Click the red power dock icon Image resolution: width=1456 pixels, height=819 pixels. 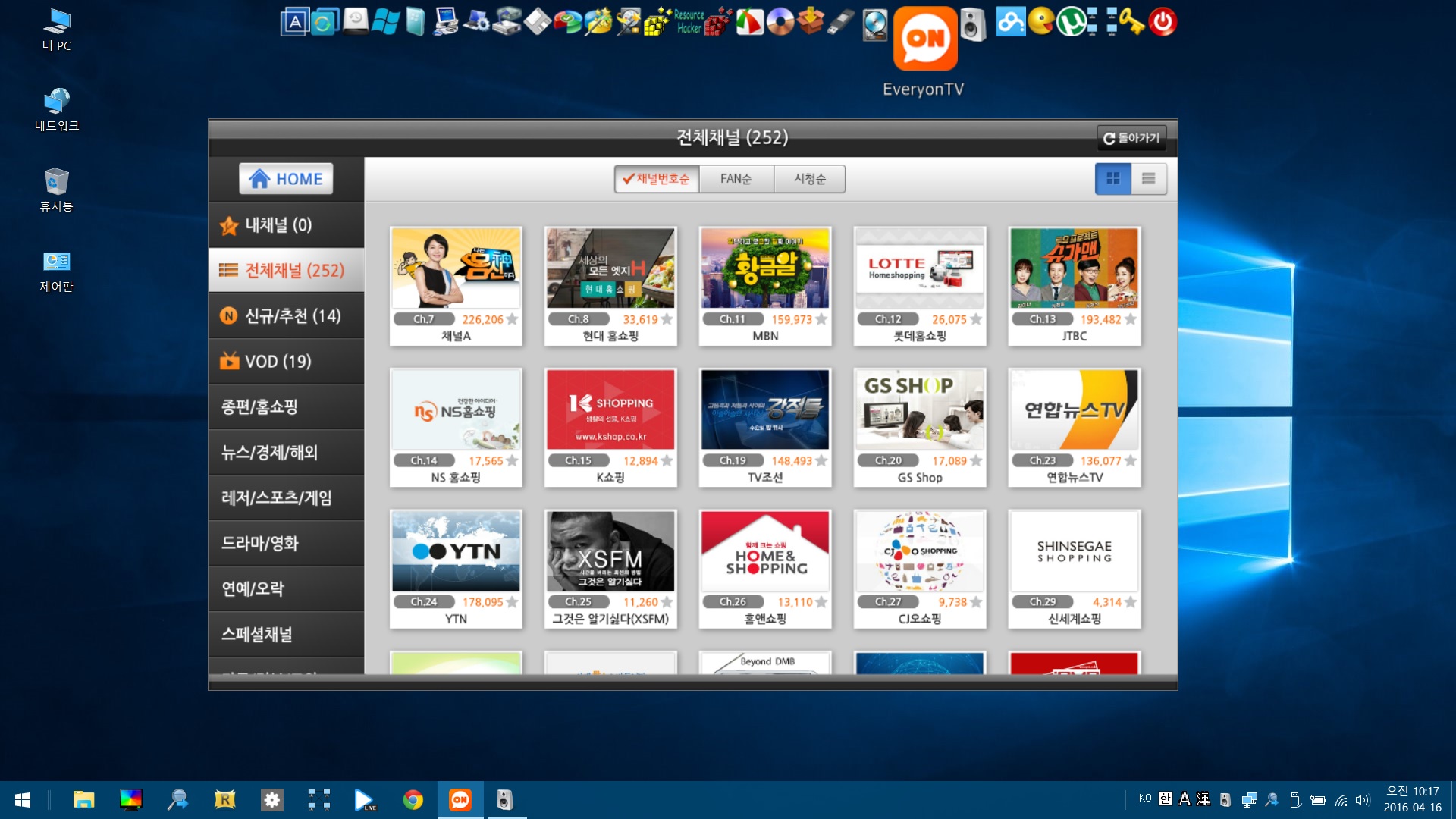click(x=1163, y=22)
